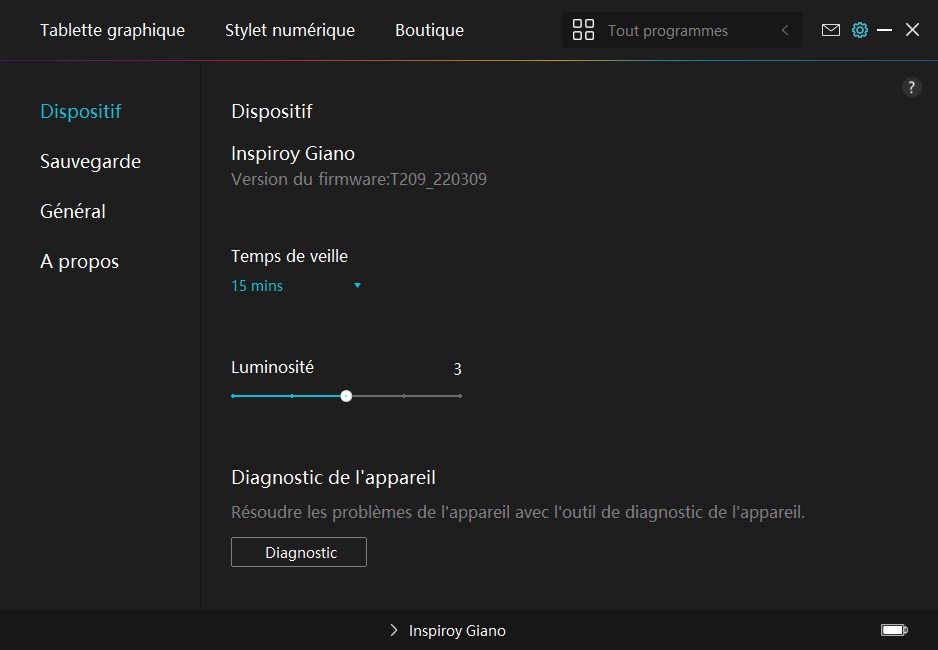
Task: Minimize the tablet driver window
Action: click(884, 30)
